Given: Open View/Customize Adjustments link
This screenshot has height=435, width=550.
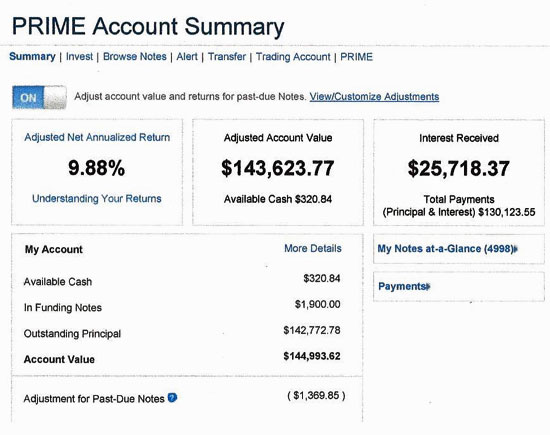Looking at the screenshot, I should (374, 97).
